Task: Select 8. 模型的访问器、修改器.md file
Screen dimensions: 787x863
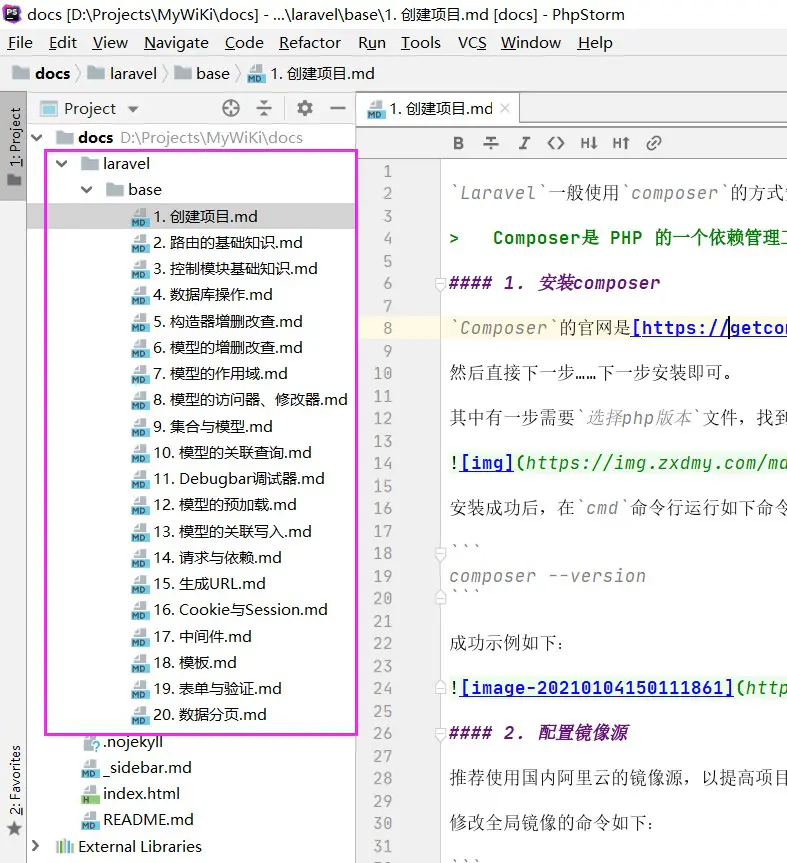Action: click(x=239, y=400)
